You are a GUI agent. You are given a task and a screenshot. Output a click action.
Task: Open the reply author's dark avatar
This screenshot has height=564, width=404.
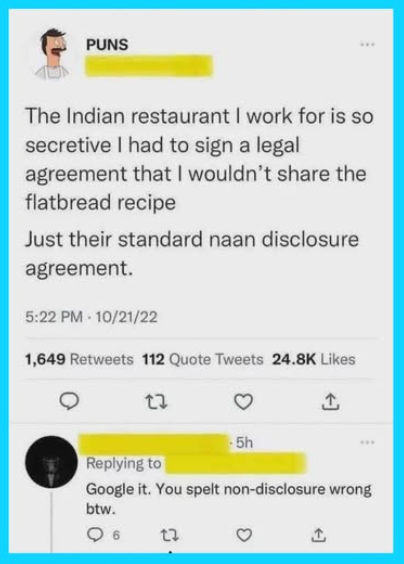(x=51, y=462)
